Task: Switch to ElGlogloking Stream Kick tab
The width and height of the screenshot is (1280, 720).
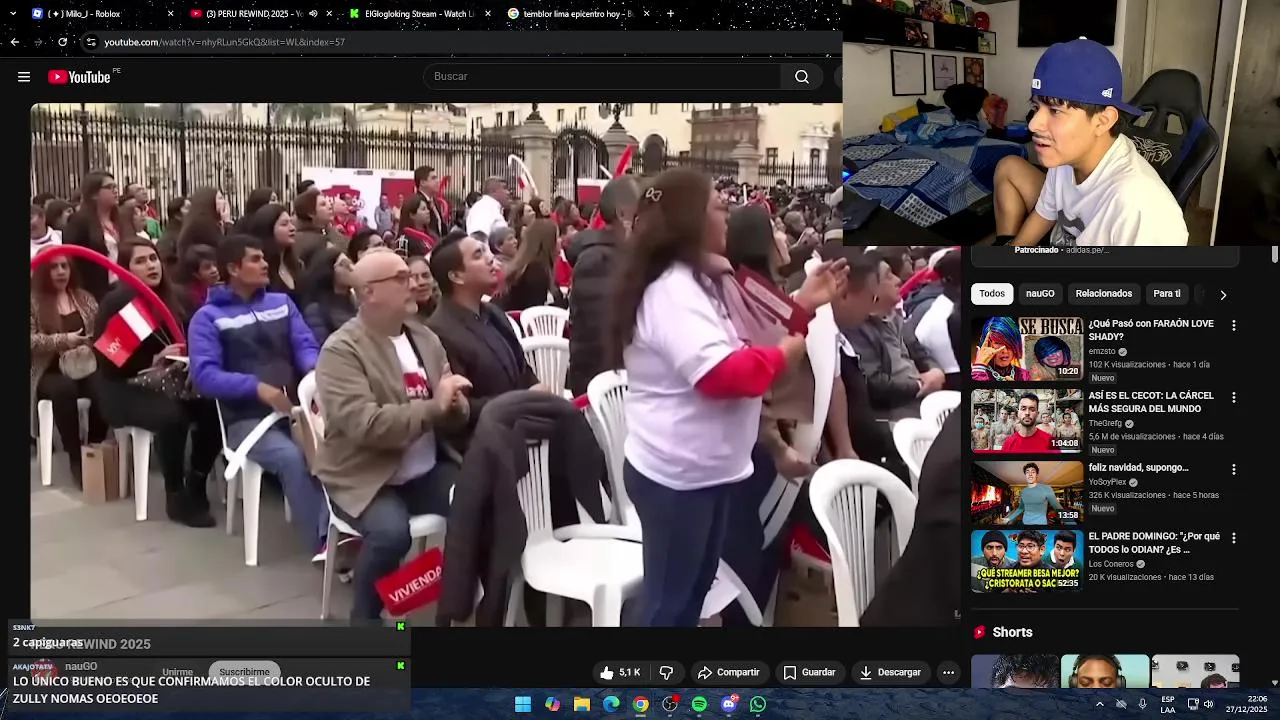Action: (x=420, y=14)
